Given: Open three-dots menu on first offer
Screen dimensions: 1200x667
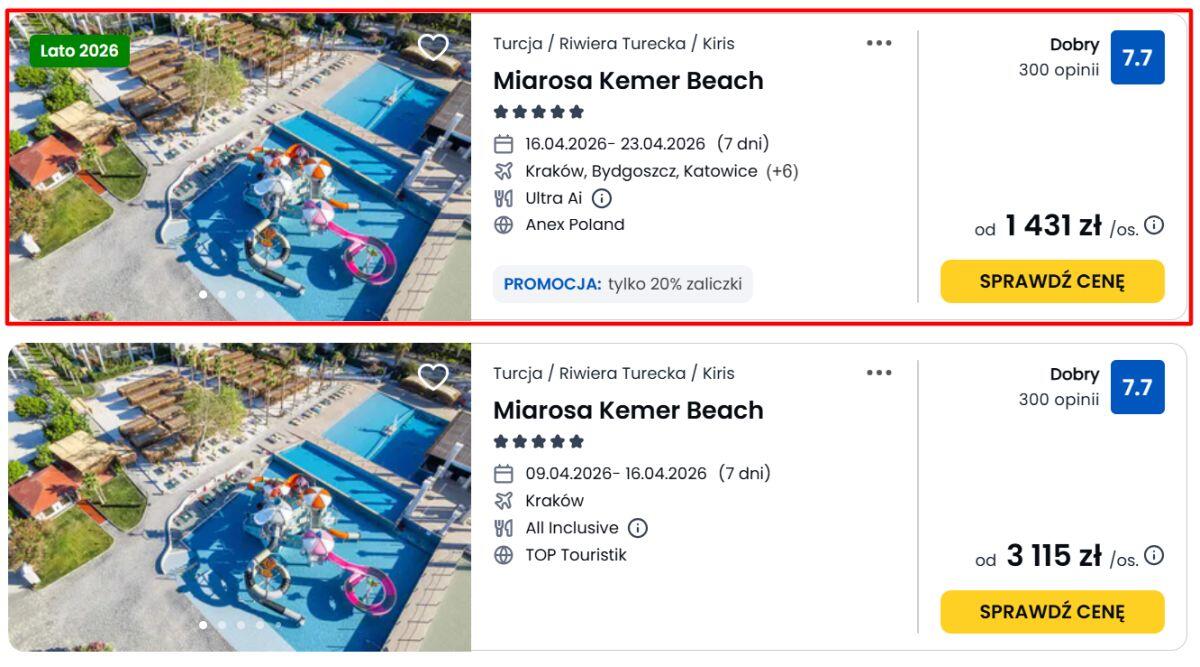Looking at the screenshot, I should (879, 43).
